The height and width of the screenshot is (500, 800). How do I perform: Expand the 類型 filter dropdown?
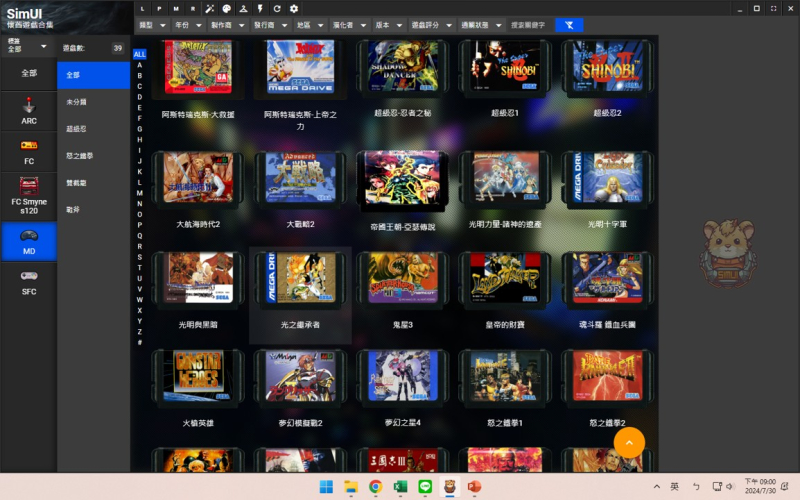[152, 25]
